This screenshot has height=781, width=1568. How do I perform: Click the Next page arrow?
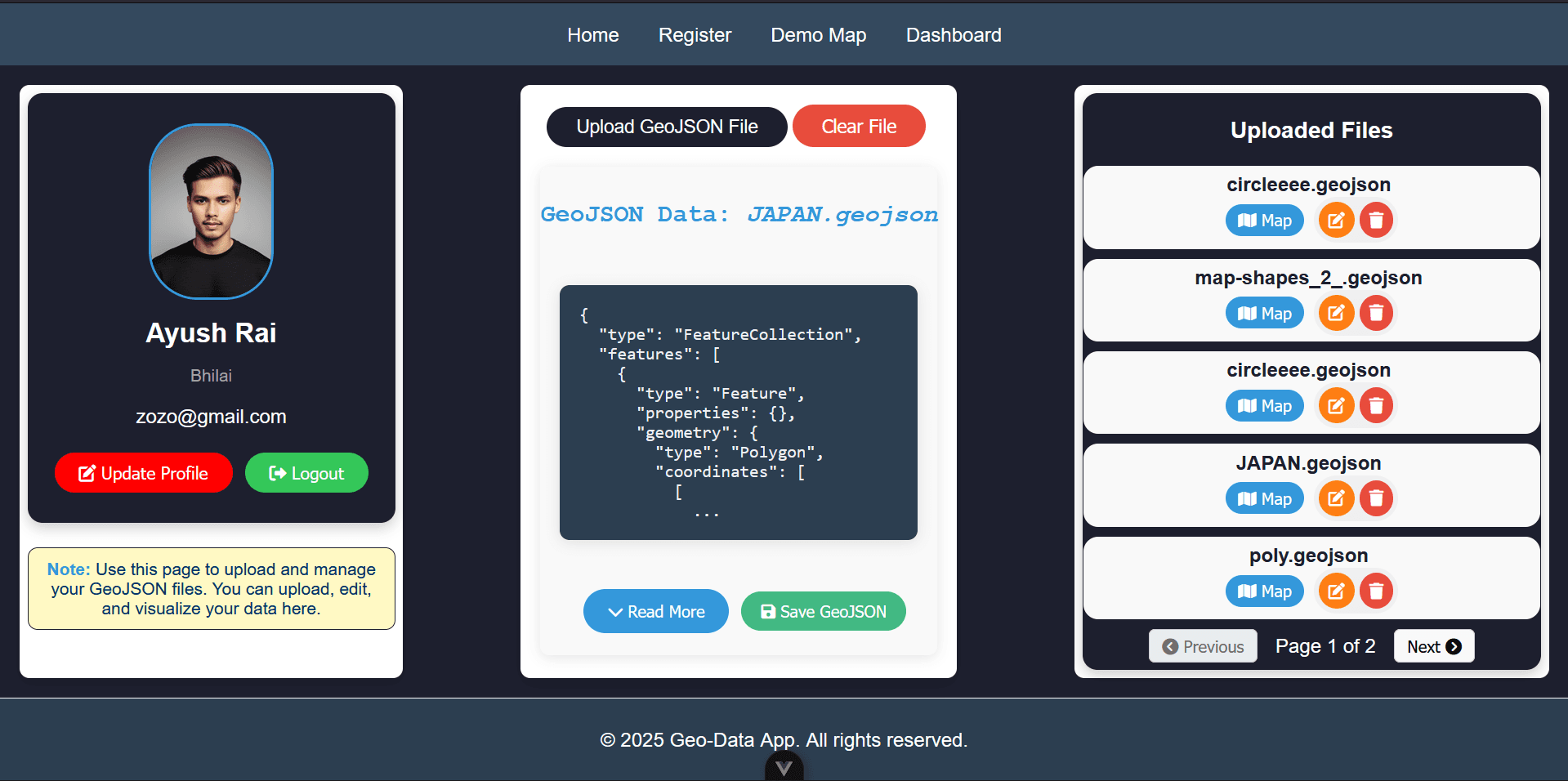1454,645
